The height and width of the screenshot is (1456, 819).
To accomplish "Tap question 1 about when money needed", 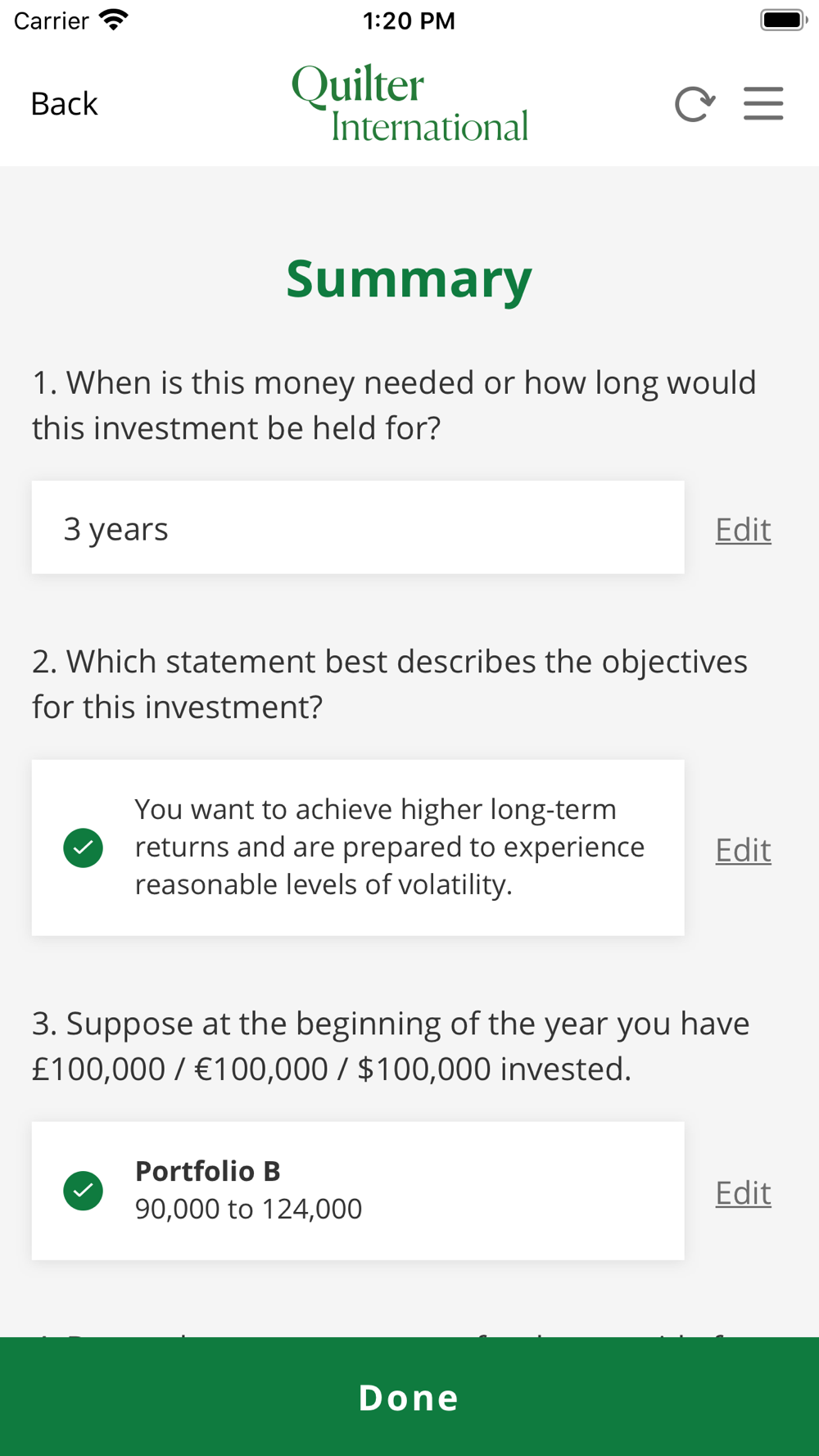I will 394,405.
